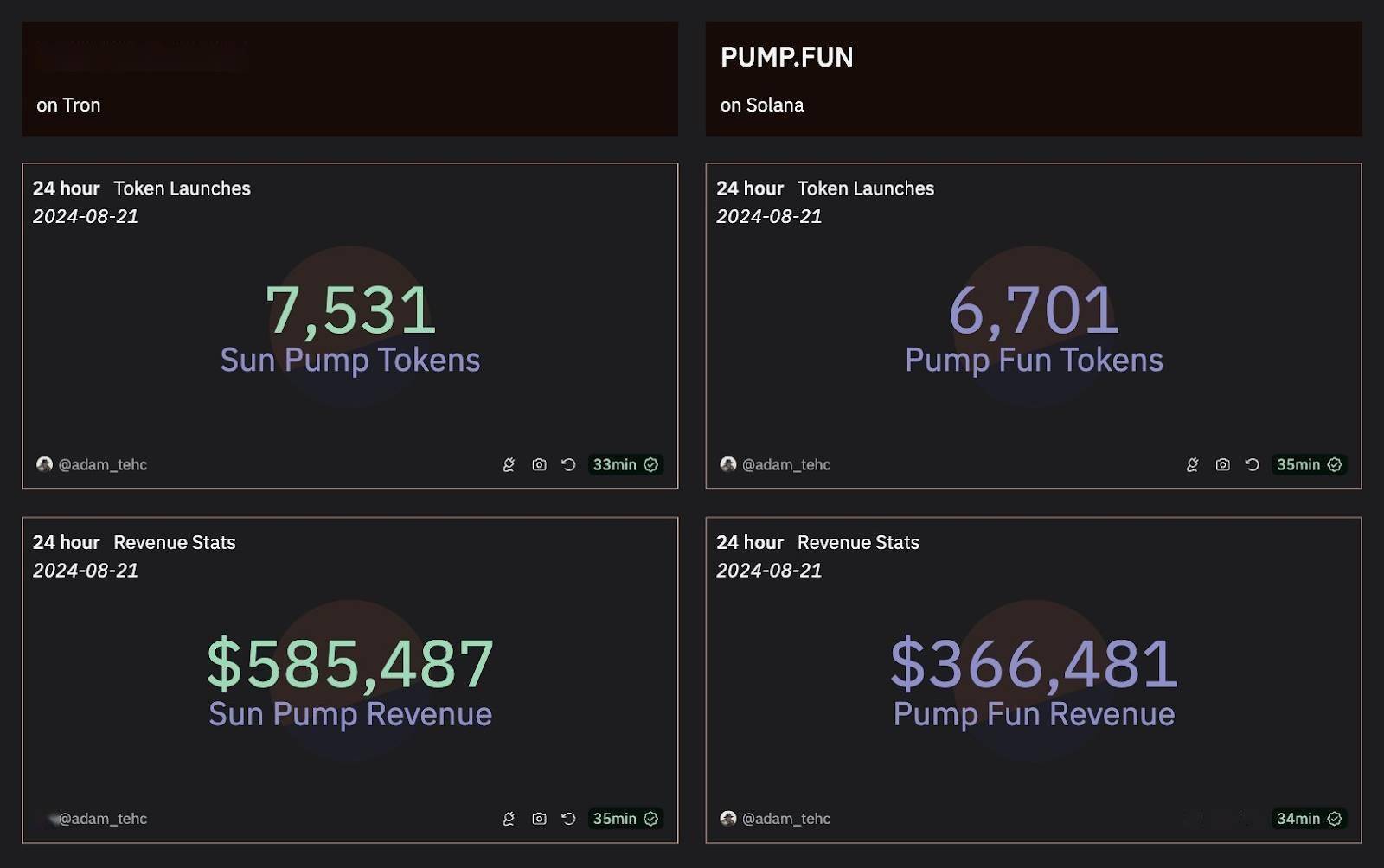Click the 'on Solana' subtitle
The height and width of the screenshot is (868, 1384).
(x=762, y=105)
